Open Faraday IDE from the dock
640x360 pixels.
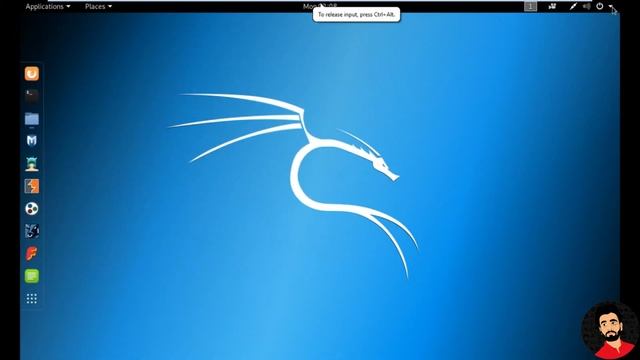pyautogui.click(x=31, y=253)
